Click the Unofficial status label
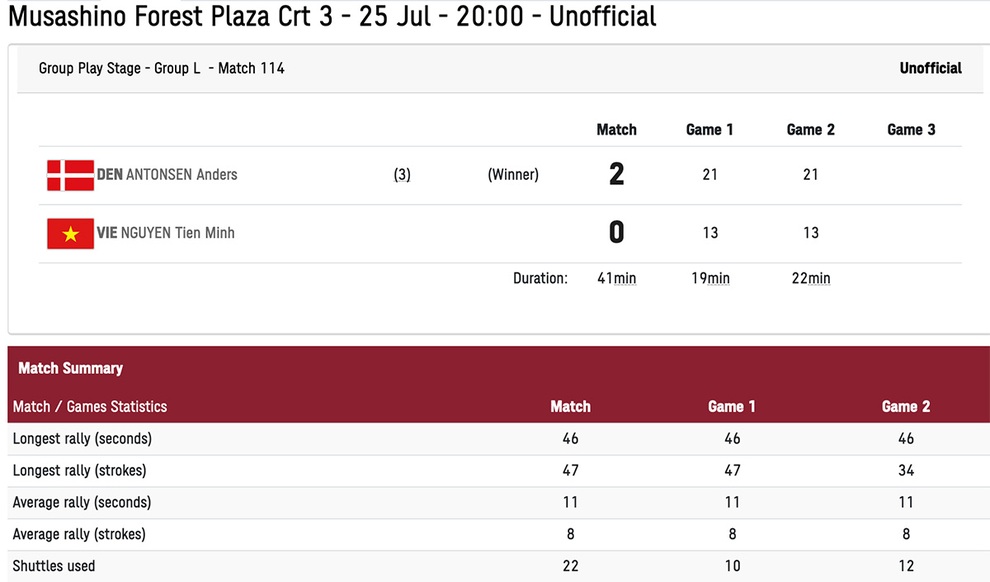This screenshot has height=582, width=990. click(x=930, y=68)
